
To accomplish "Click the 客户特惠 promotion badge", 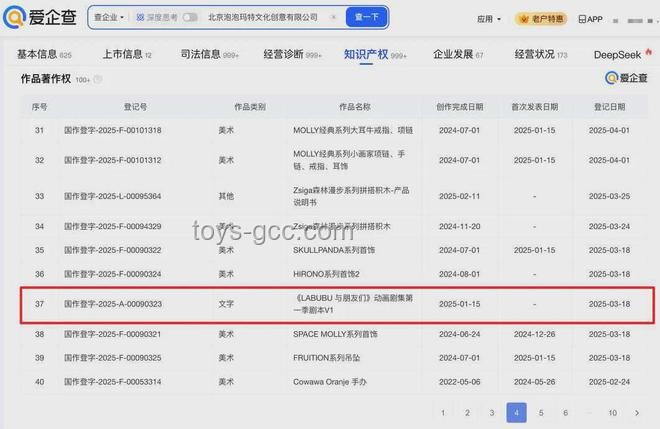I will pyautogui.click(x=541, y=19).
